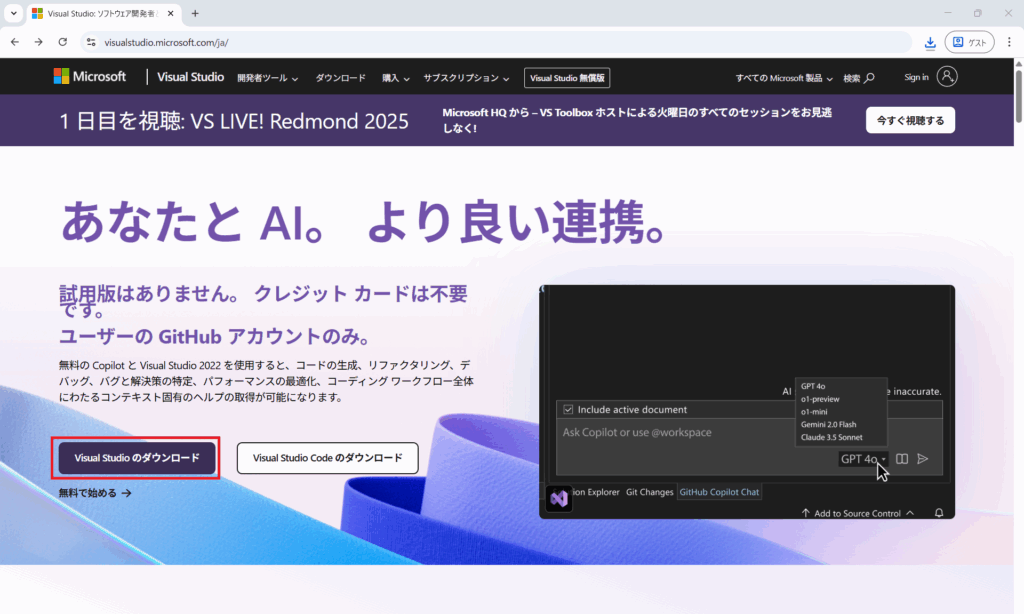Screen dimensions: 1024x614
Task: Click Visual Studio Code のダウンロード button
Action: (x=326, y=458)
